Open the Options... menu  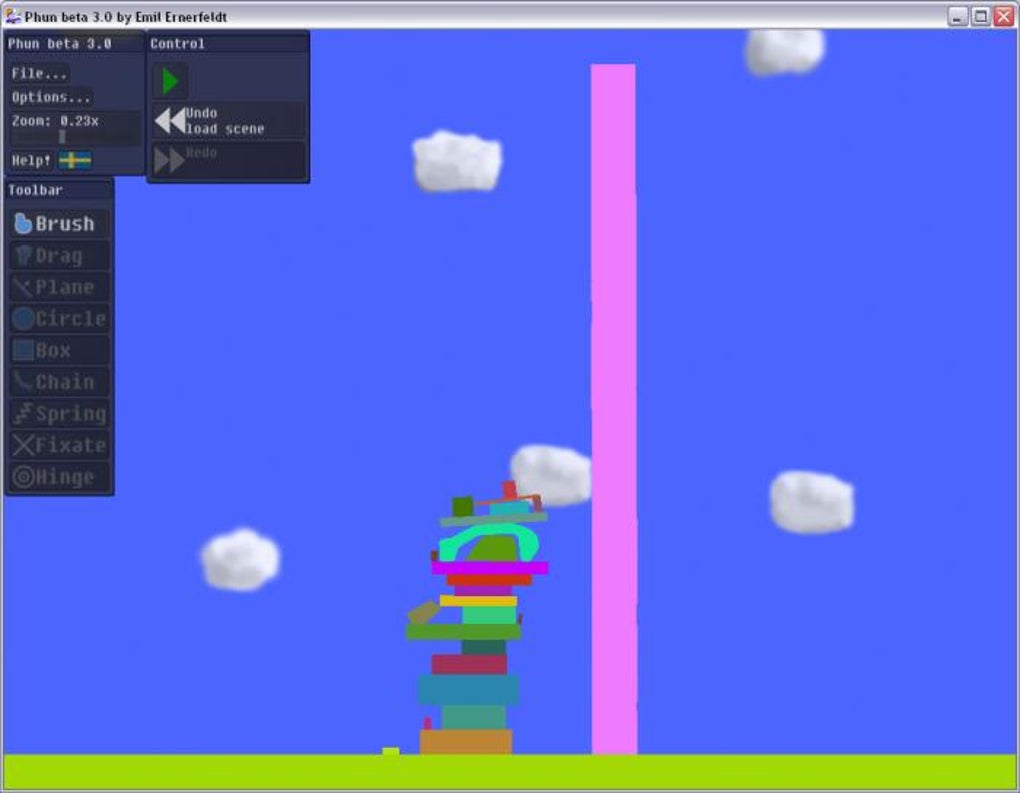[x=51, y=98]
